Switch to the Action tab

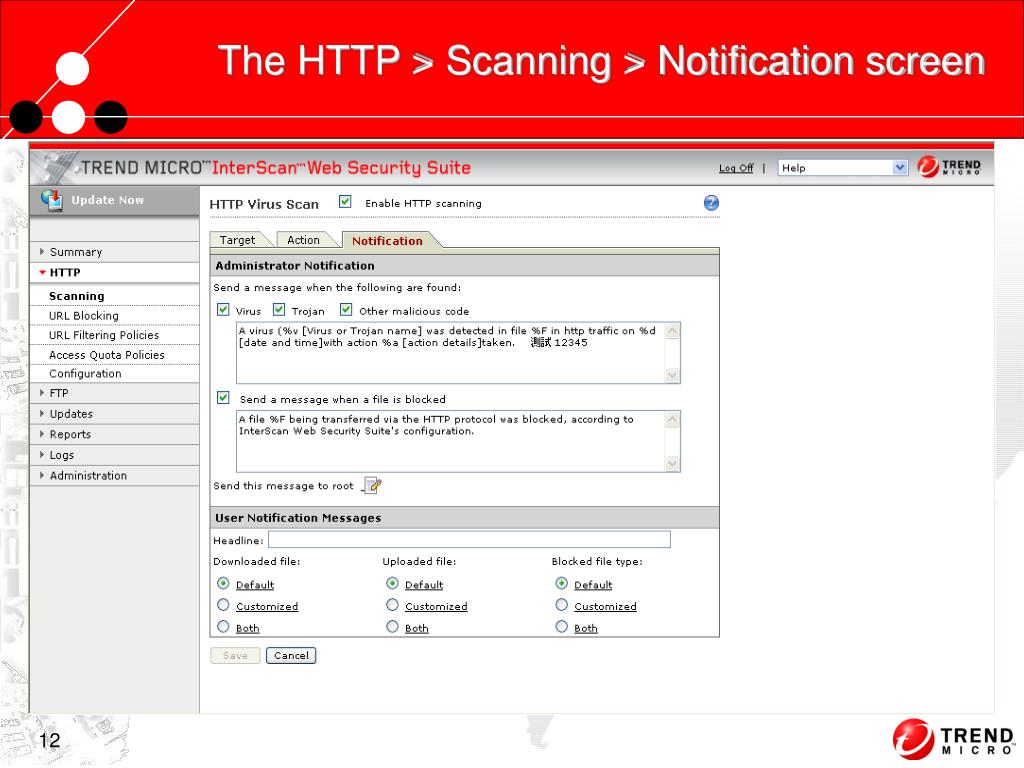click(304, 240)
